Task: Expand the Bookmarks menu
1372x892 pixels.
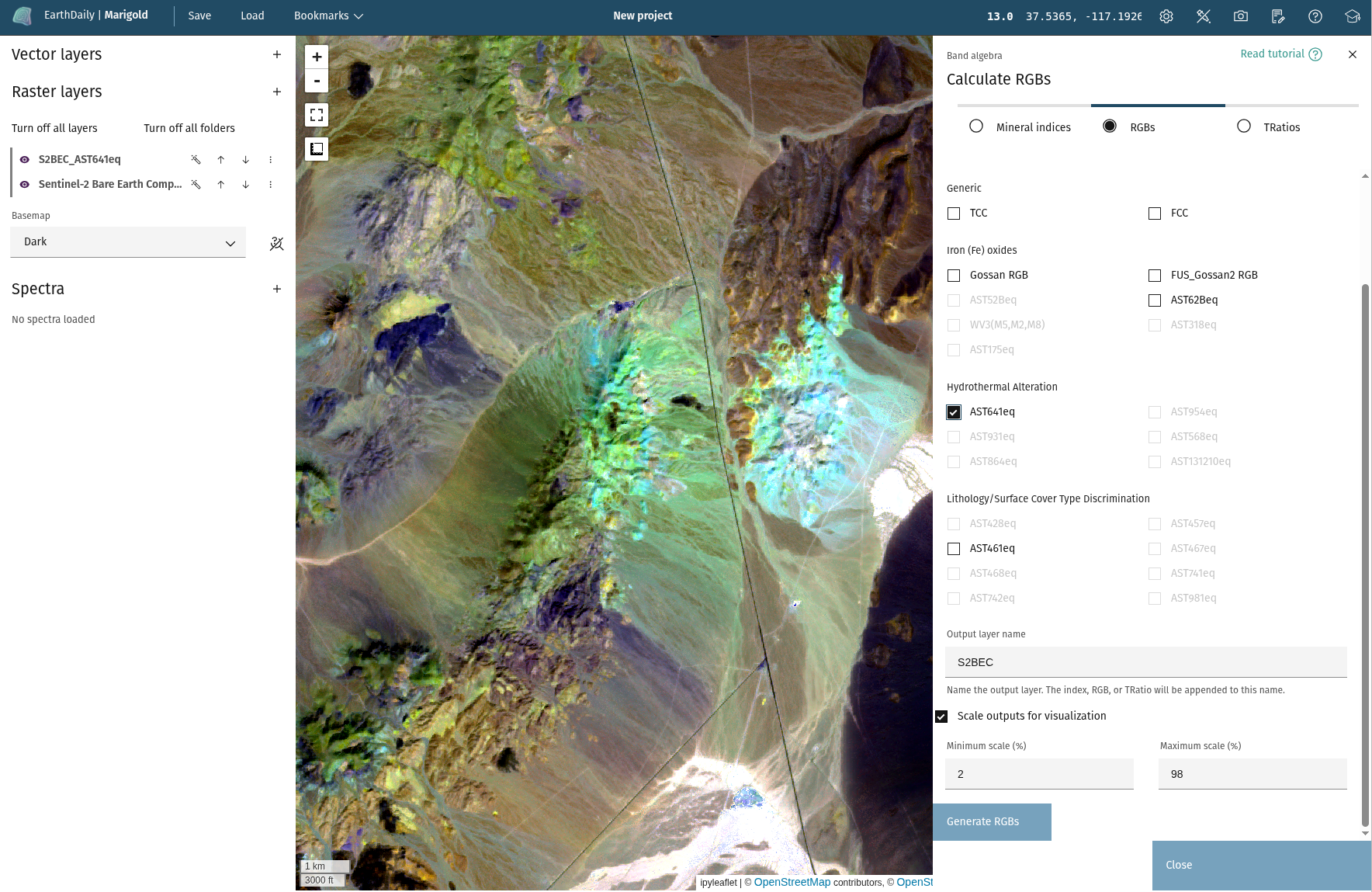Action: click(328, 16)
